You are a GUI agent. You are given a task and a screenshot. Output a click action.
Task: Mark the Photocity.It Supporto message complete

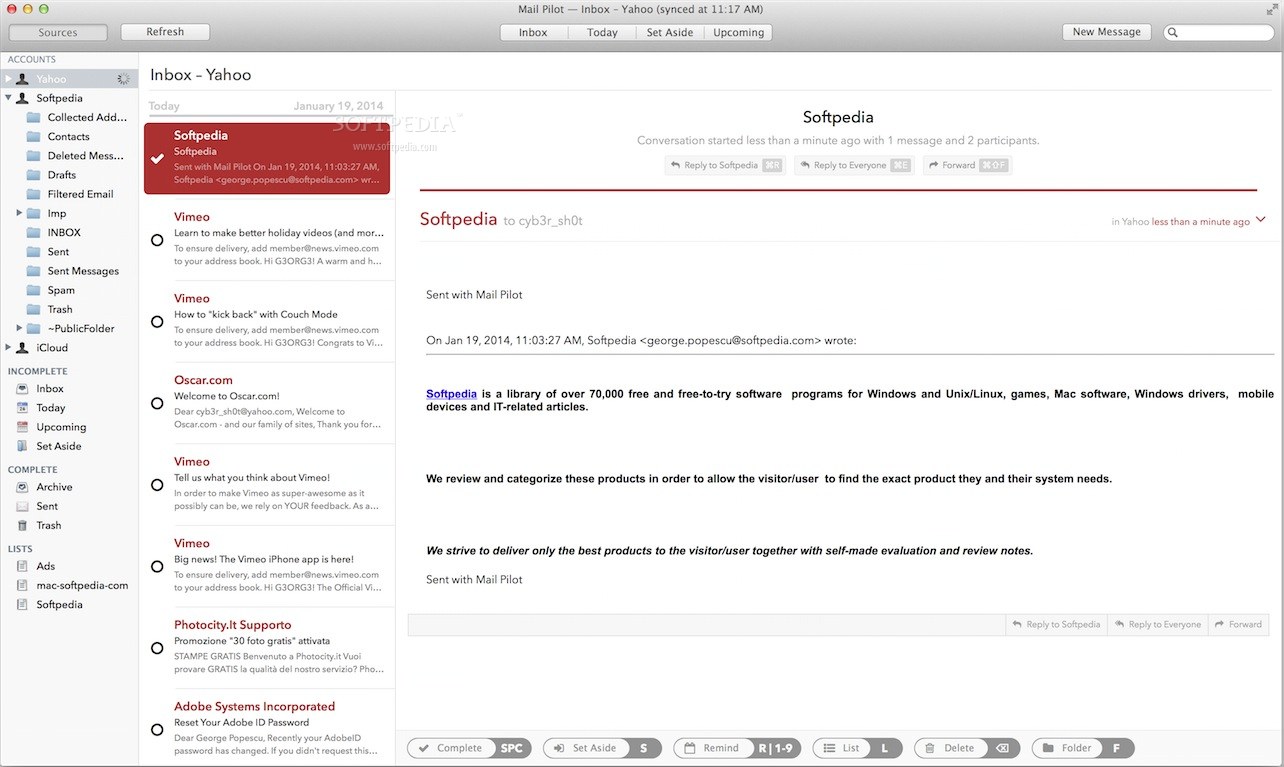coord(157,648)
